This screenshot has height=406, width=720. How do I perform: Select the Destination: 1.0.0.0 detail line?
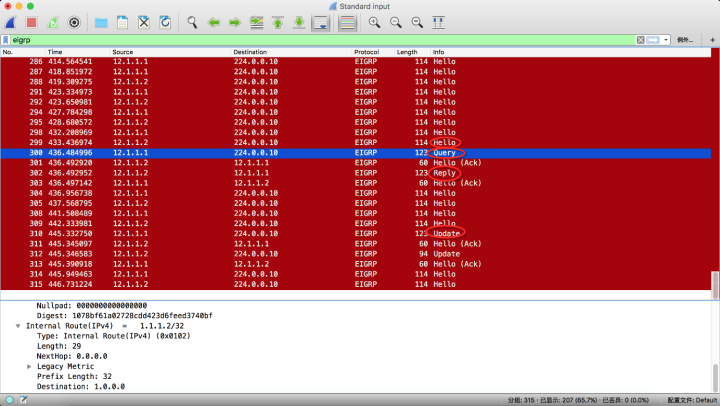pyautogui.click(x=81, y=386)
